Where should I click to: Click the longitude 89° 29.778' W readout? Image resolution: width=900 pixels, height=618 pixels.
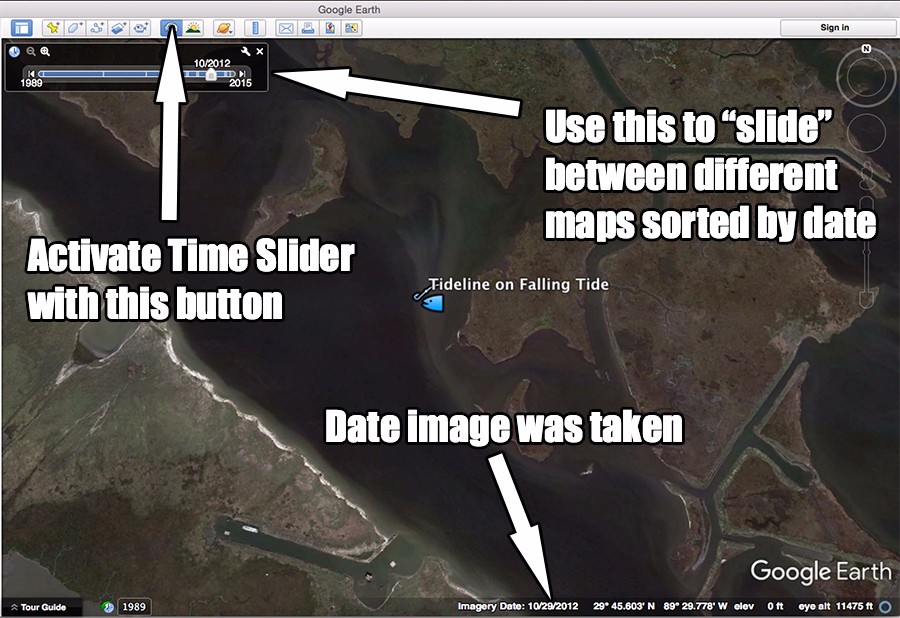tap(695, 606)
